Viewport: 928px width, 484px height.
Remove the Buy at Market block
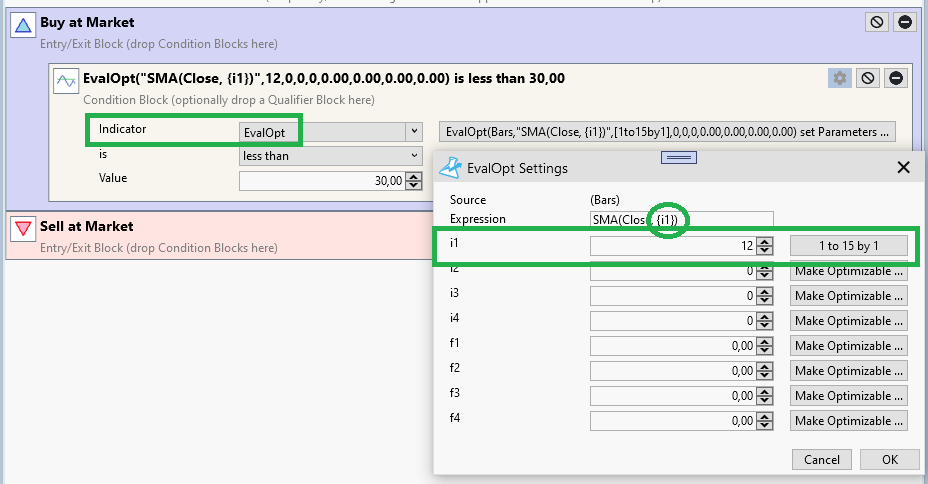tap(905, 22)
